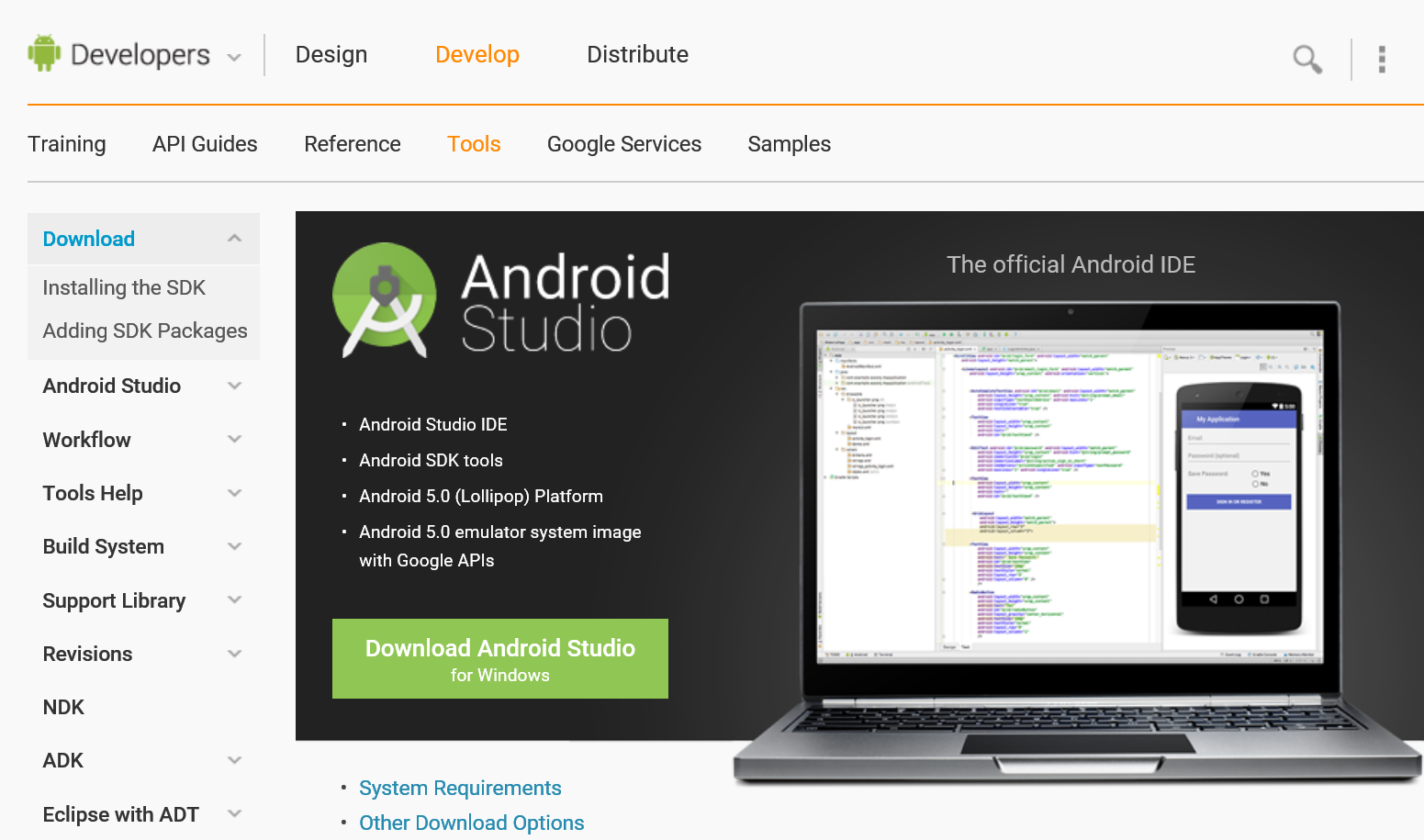Open the Distribute section

coord(637,54)
